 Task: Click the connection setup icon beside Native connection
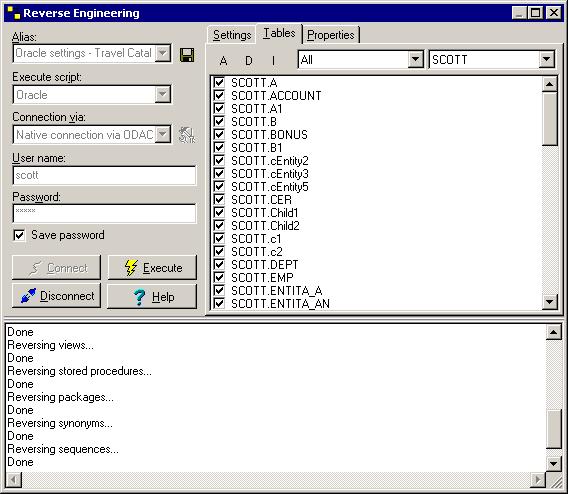(187, 135)
